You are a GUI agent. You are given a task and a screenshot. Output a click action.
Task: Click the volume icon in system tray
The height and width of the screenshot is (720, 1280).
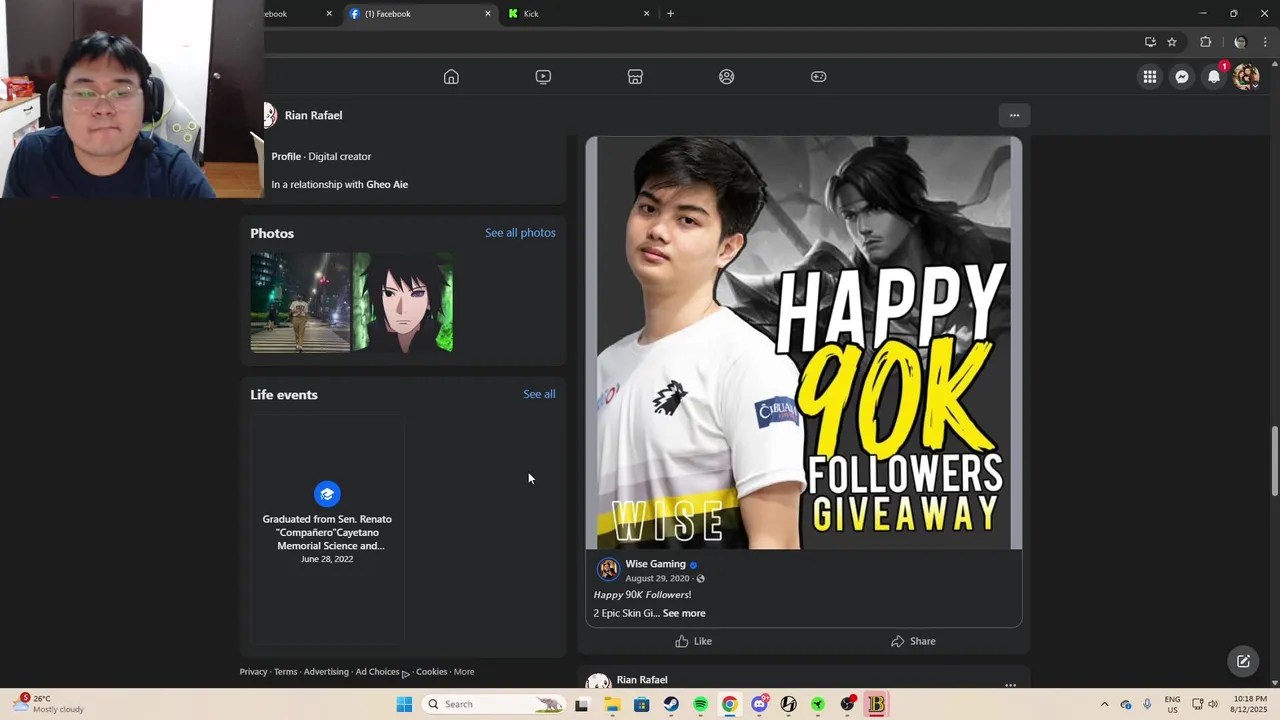coord(1213,705)
